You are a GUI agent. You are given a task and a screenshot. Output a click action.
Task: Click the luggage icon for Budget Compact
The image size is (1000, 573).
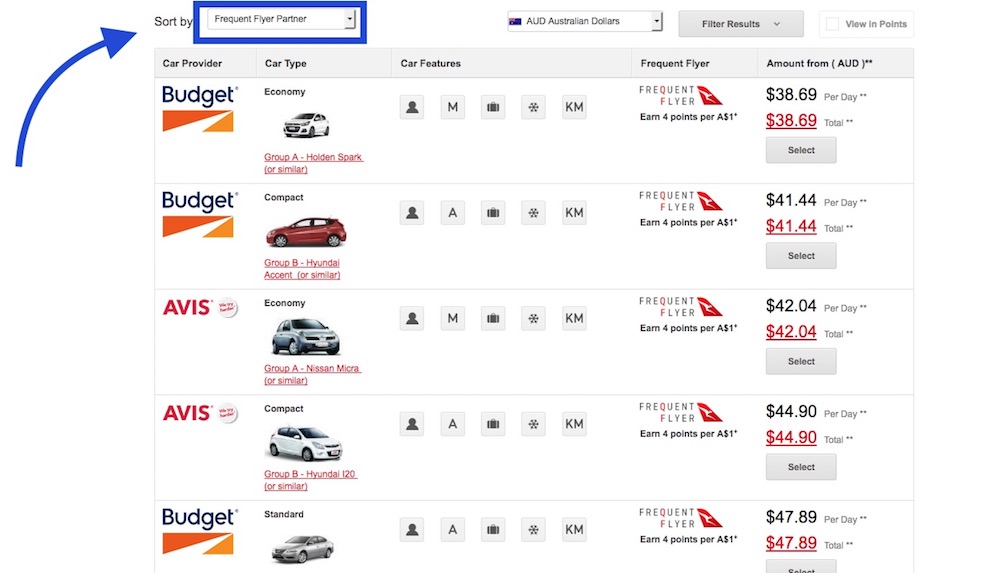pos(493,212)
